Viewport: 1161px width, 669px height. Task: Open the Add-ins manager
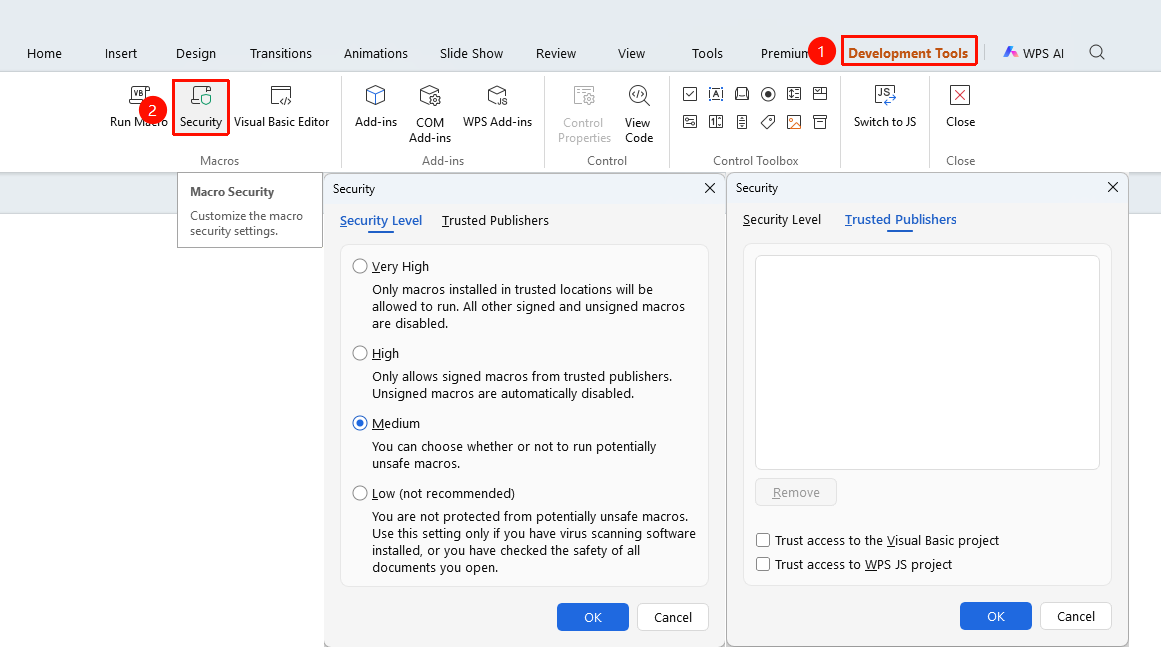(375, 107)
